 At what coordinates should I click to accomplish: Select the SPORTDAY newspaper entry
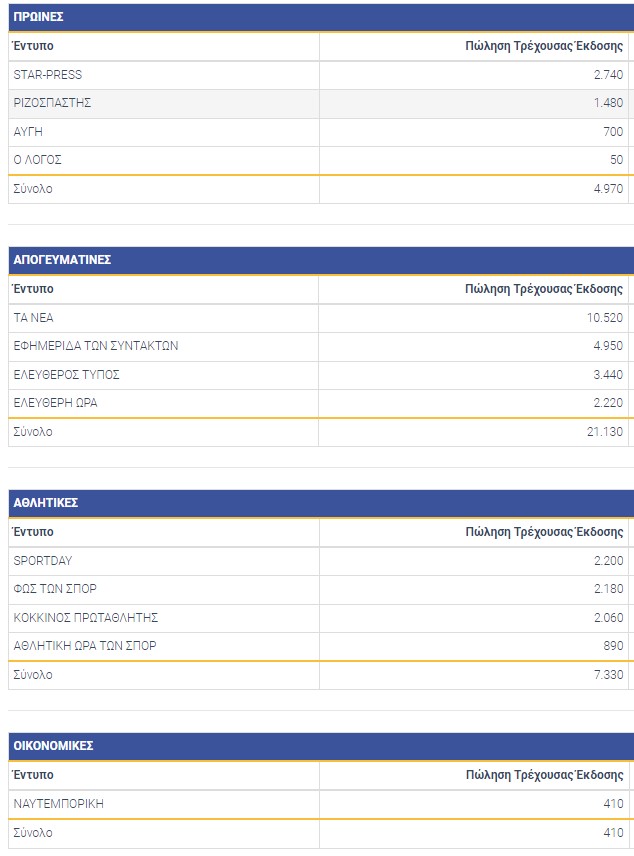tap(43, 561)
